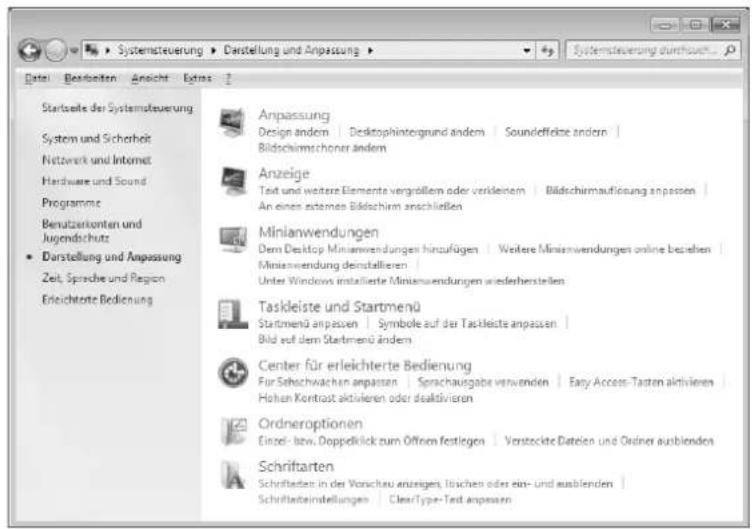Image resolution: width=754 pixels, height=529 pixels.
Task: Open Benutzerkonten und Jugendschutz category
Action: (92, 231)
